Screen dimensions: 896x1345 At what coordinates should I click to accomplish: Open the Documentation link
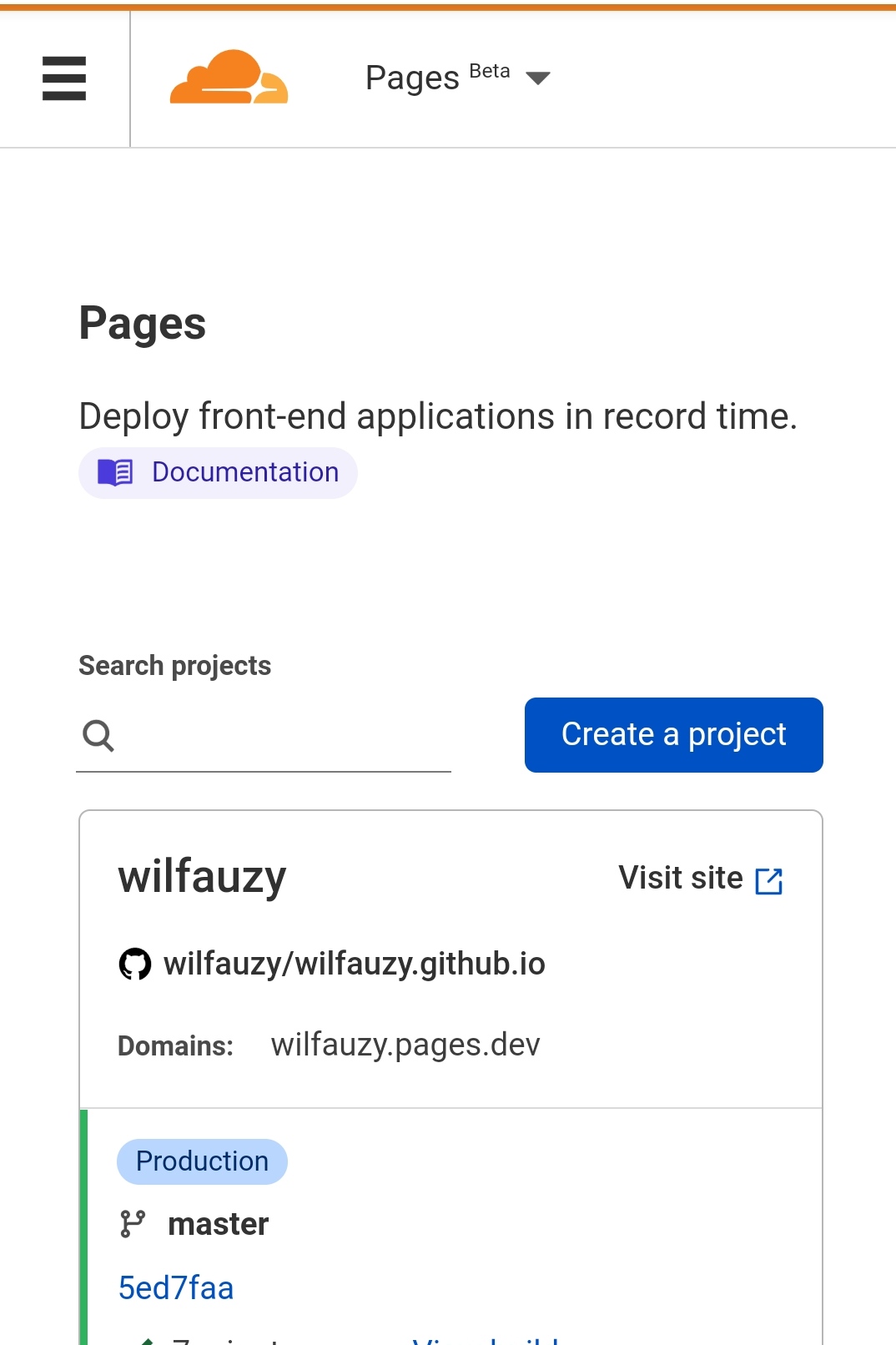click(244, 472)
